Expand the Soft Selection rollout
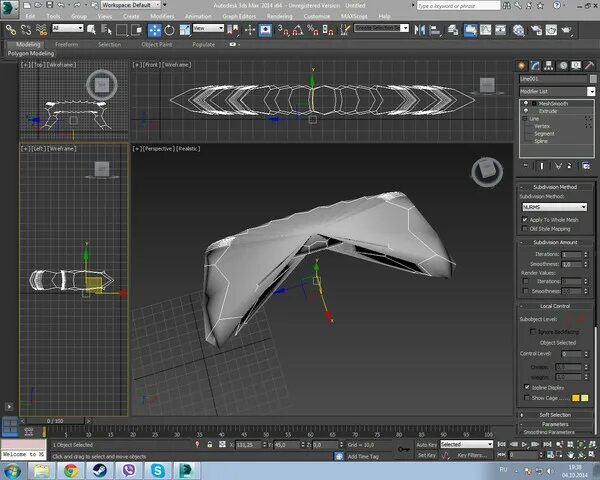600x480 pixels. pyautogui.click(x=555, y=415)
